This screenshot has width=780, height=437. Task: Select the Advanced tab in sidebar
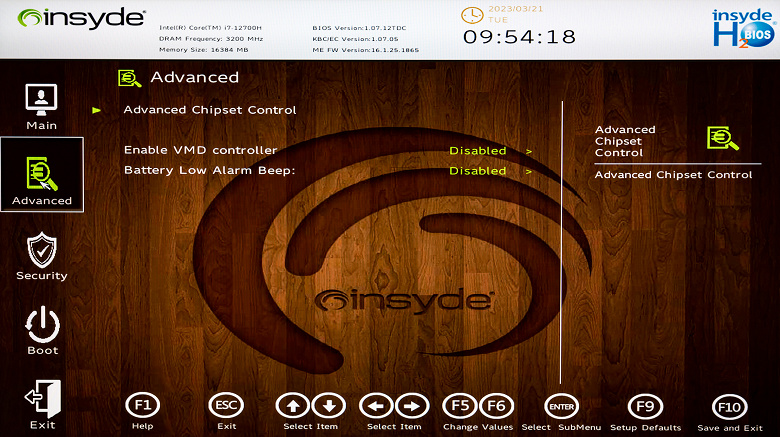(x=42, y=175)
